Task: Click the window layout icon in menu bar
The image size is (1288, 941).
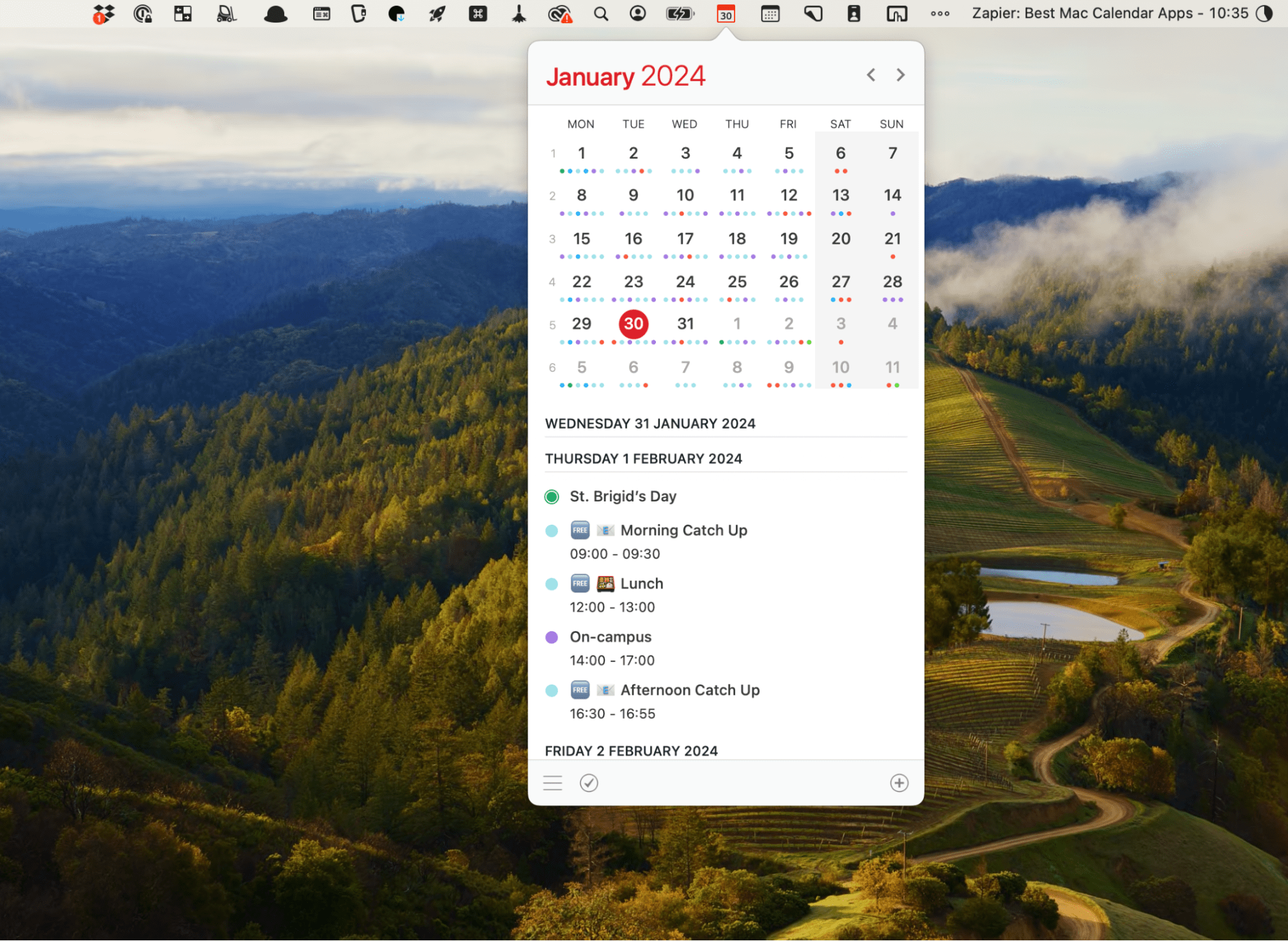Action: tap(183, 14)
